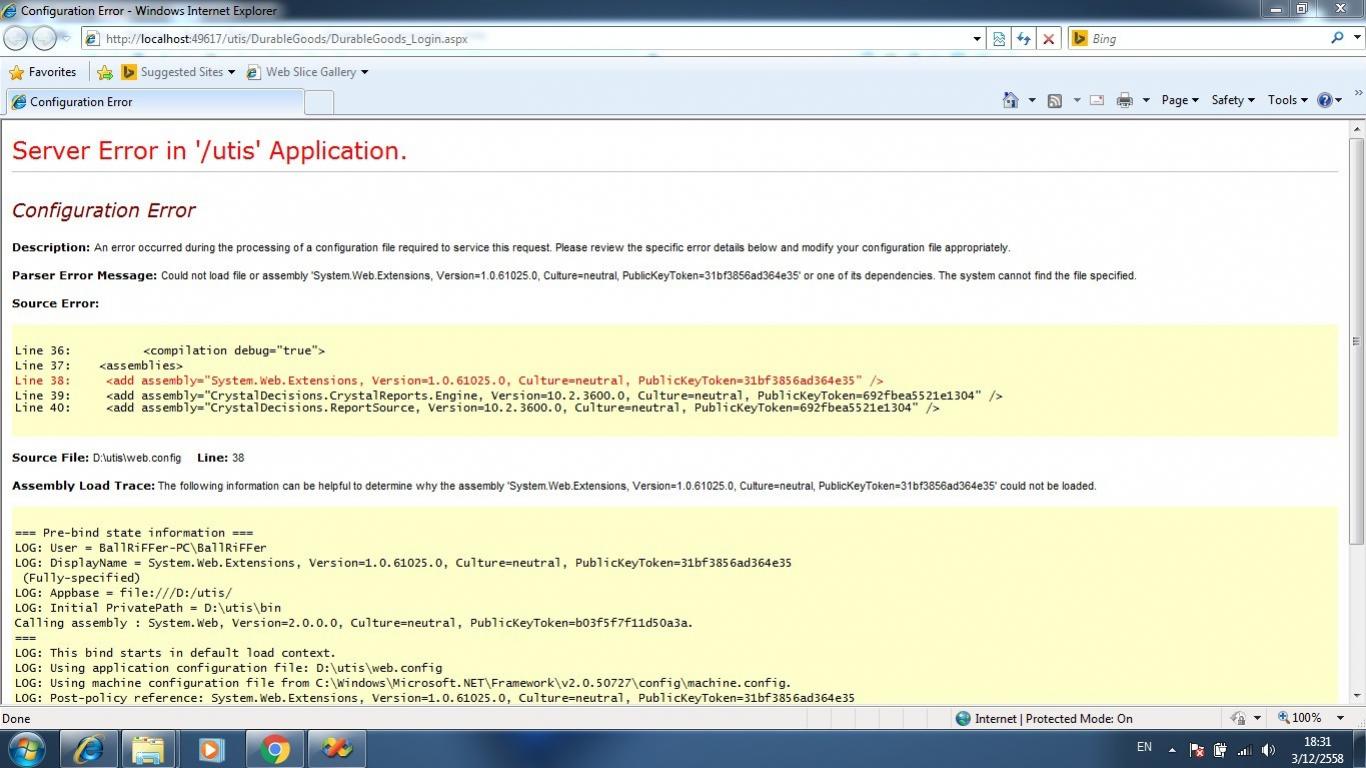Viewport: 1366px width, 768px height.
Task: Click the vertical scrollbar thumb
Action: (1357, 341)
